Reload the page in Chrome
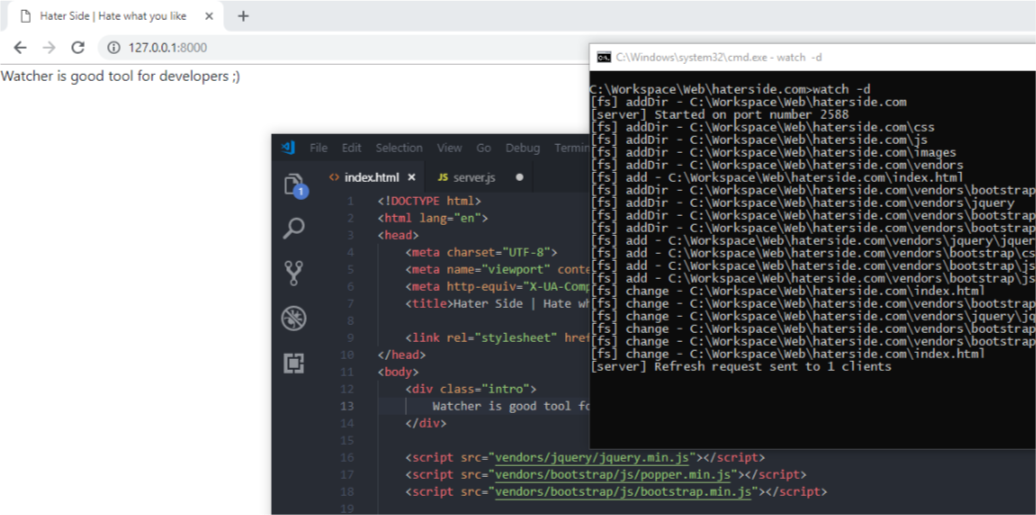 pos(78,47)
